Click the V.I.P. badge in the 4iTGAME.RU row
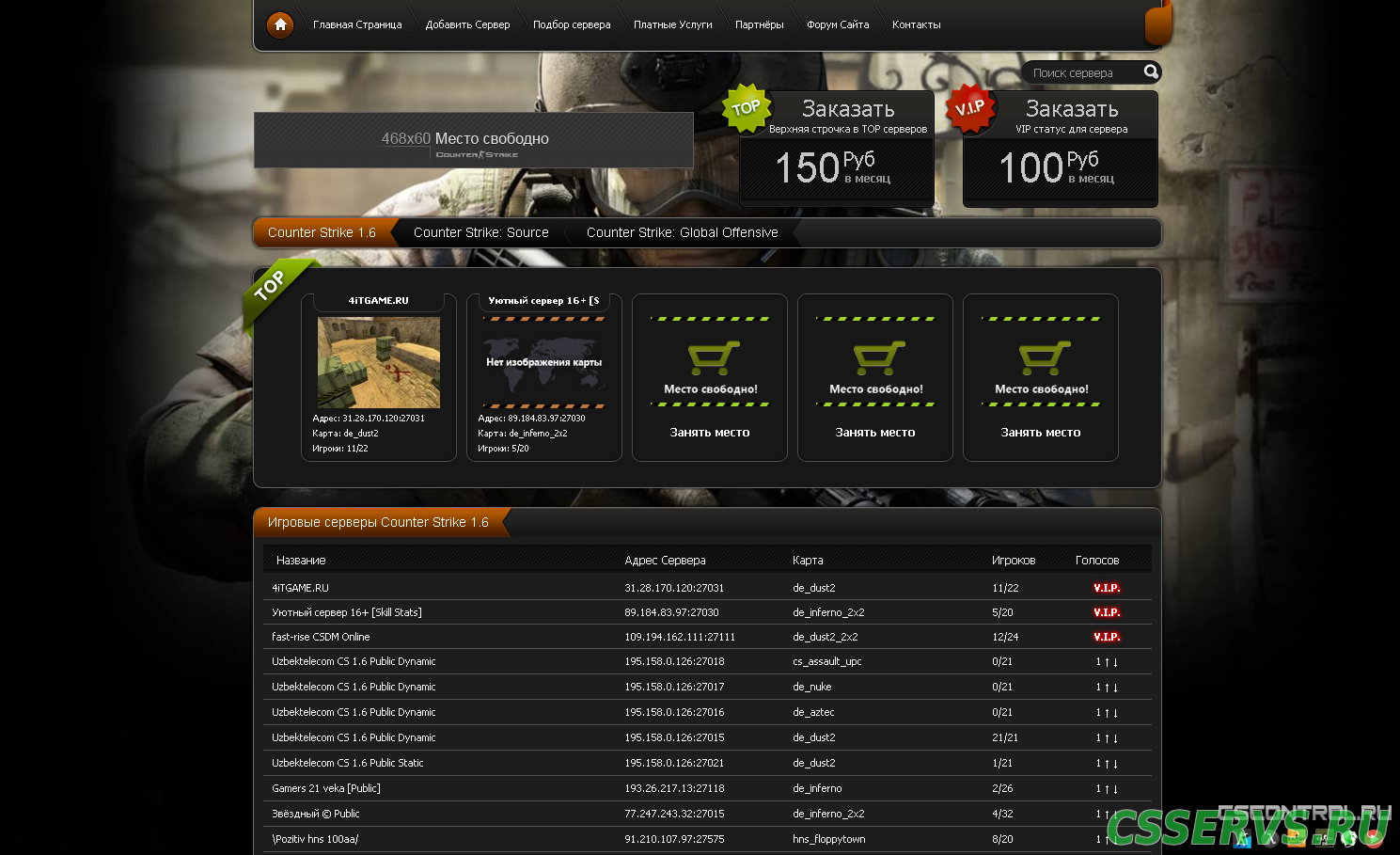1400x855 pixels. click(1107, 588)
